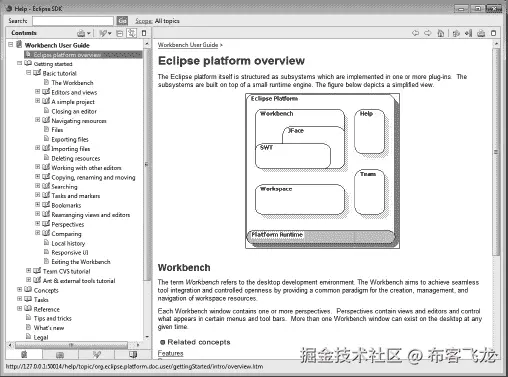Screen dimensions: 508x377
Task: Switch to the Search Results tab at bottom
Action: pos(97,354)
